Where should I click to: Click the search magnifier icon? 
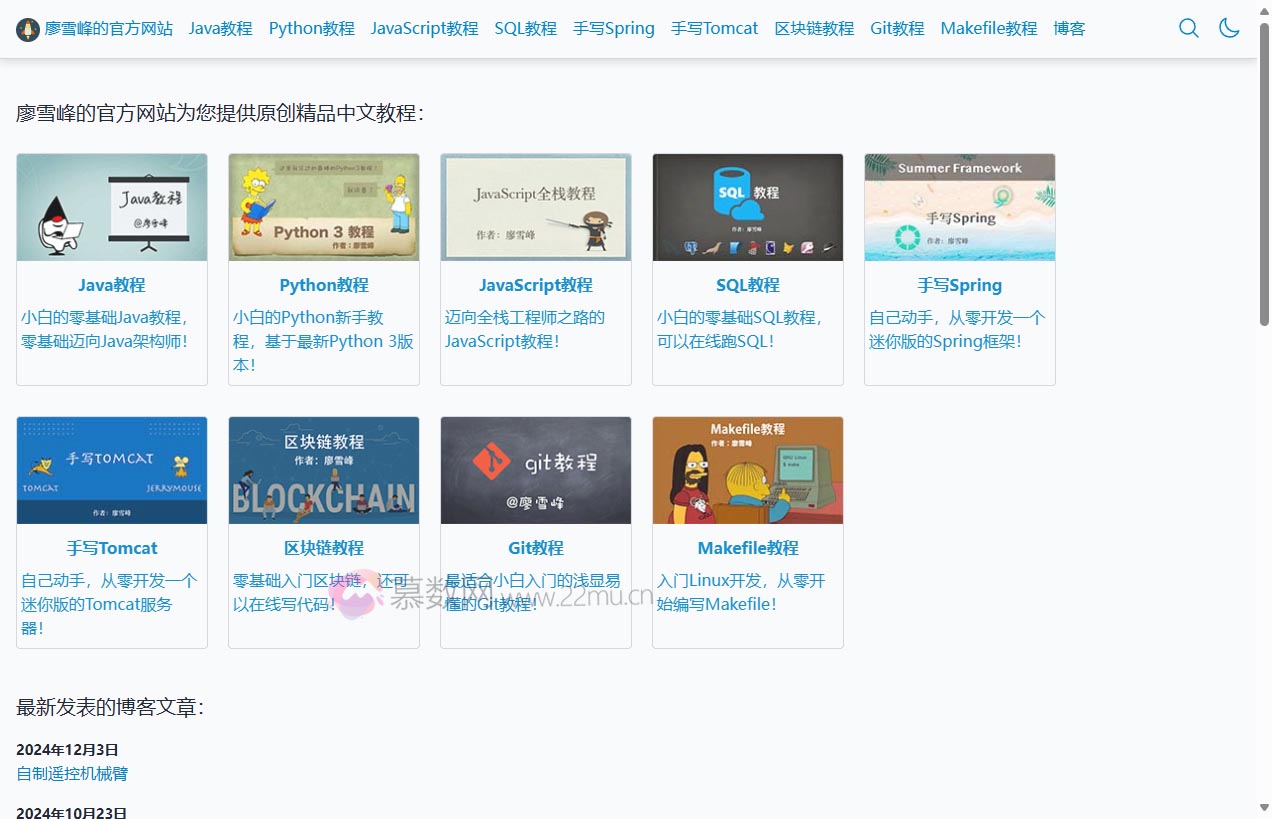tap(1188, 28)
